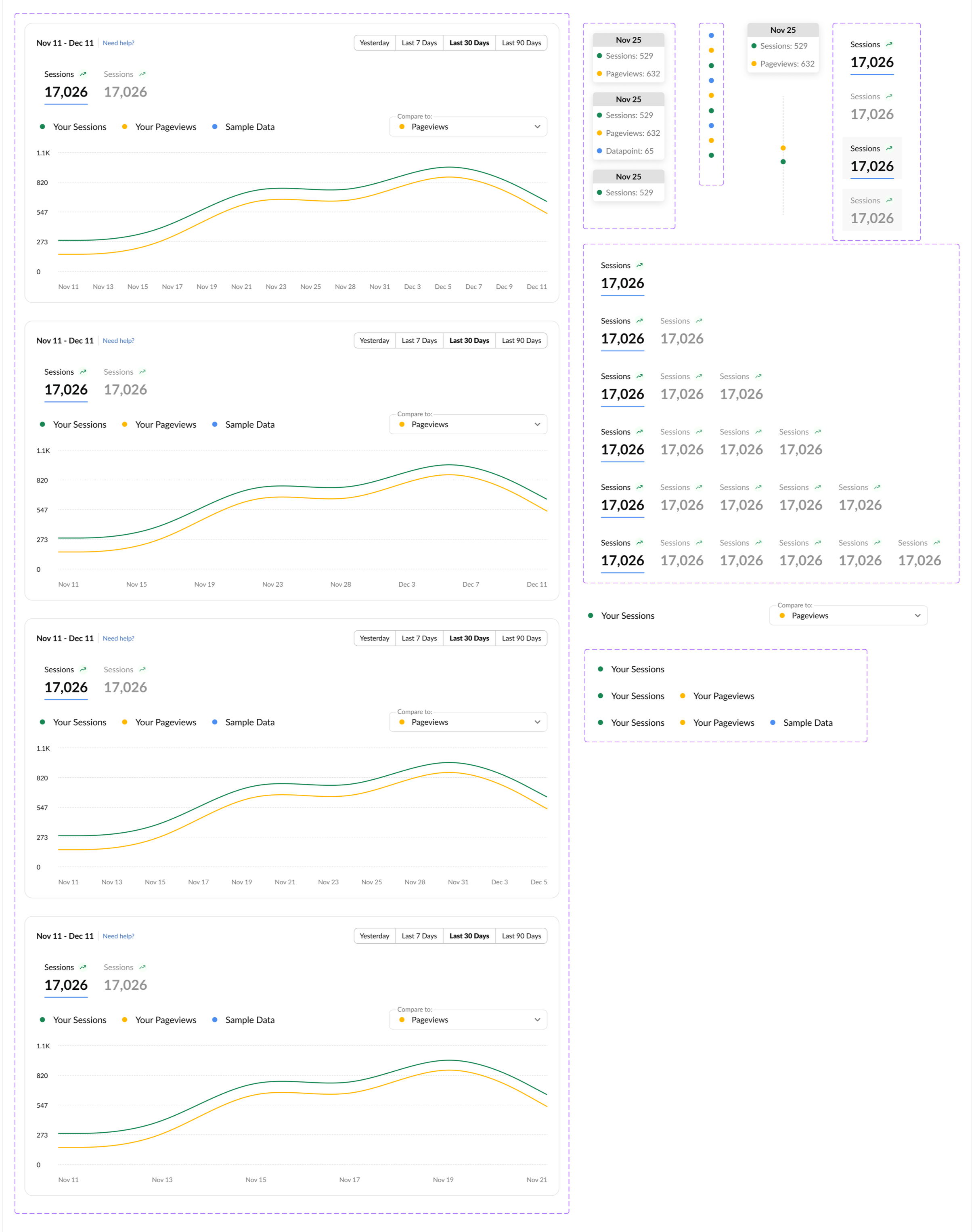Click the Nov 25 tooltip header bar
Viewport: 974px width, 1232px height.
click(628, 40)
